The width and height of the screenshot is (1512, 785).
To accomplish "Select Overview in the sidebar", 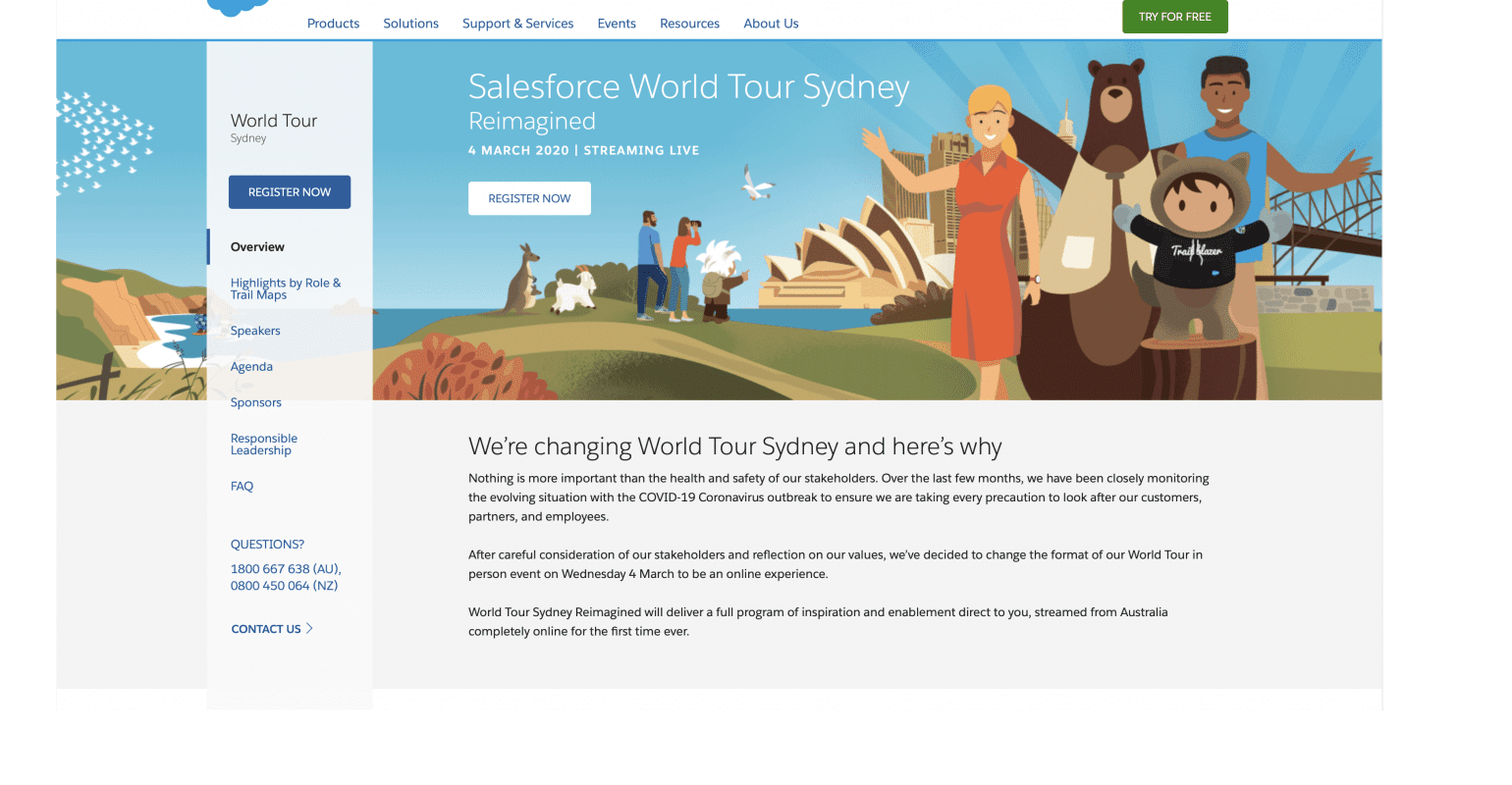I will pos(257,247).
